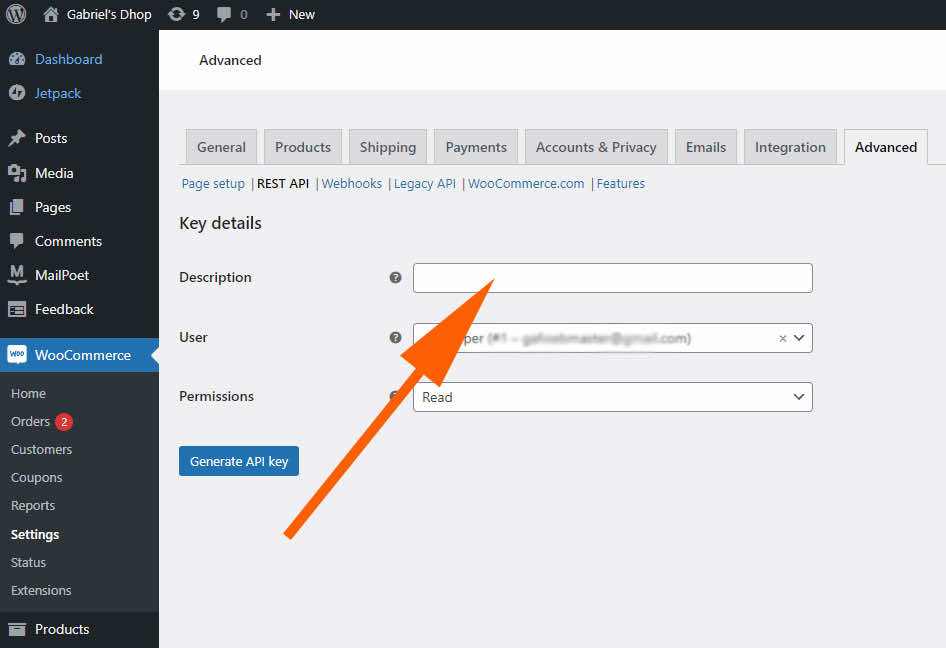Open the Accounts & Privacy tab

click(x=596, y=147)
